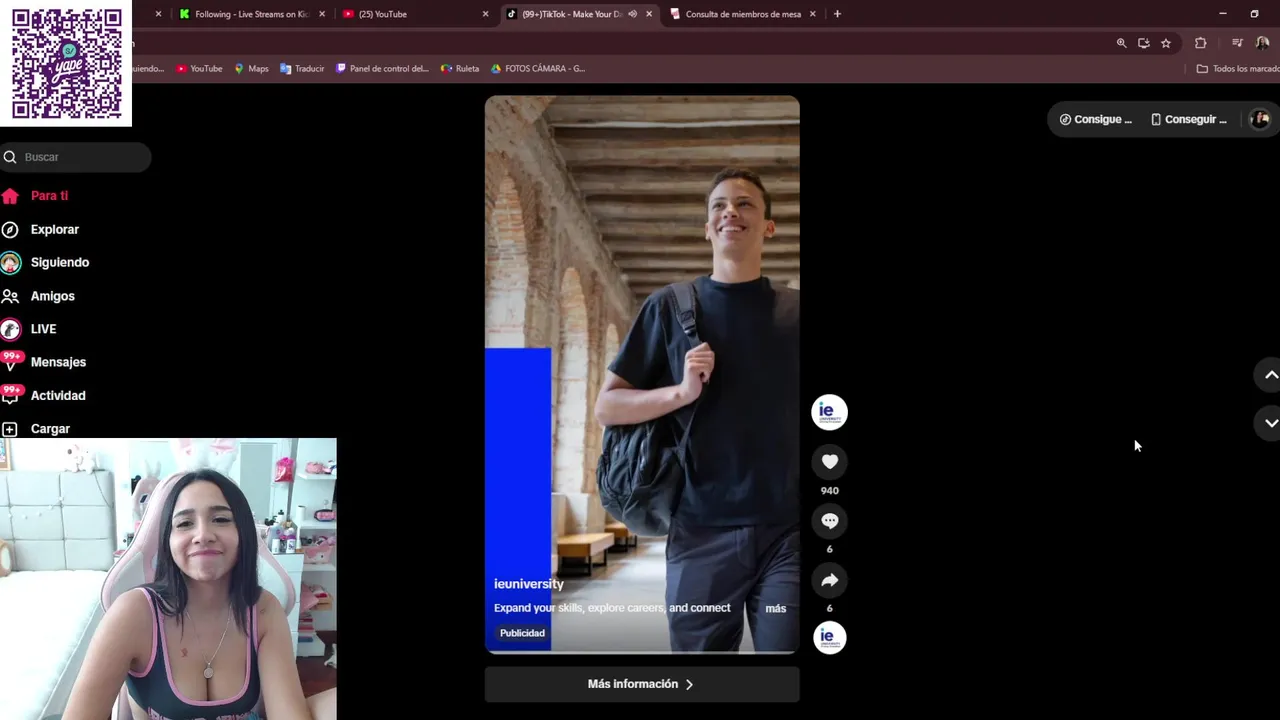Open the Ruleta bookmark

click(460, 69)
